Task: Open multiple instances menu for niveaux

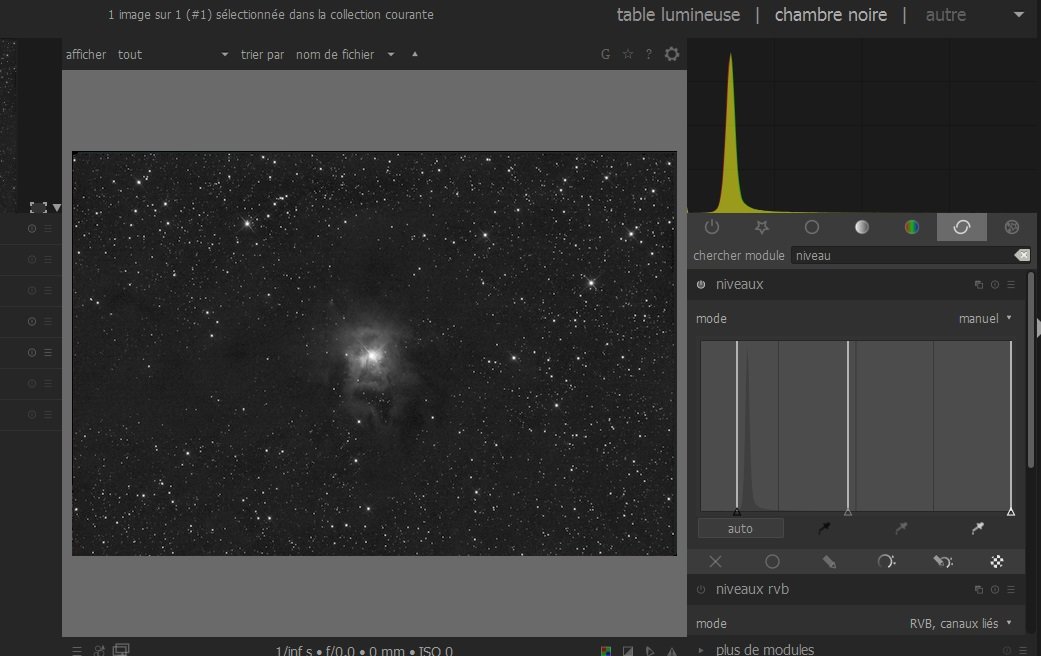Action: (979, 284)
